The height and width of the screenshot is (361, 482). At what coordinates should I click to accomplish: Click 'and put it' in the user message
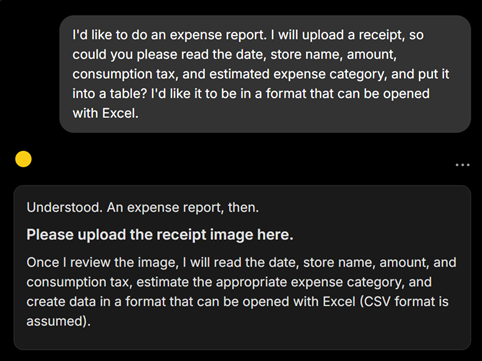[420, 74]
